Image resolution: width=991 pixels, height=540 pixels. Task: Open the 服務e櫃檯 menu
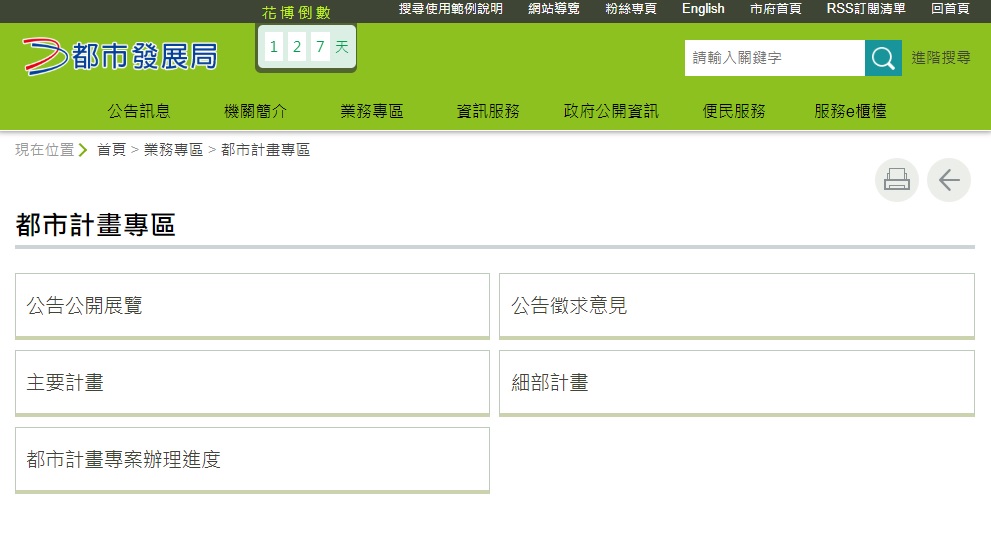coord(850,111)
